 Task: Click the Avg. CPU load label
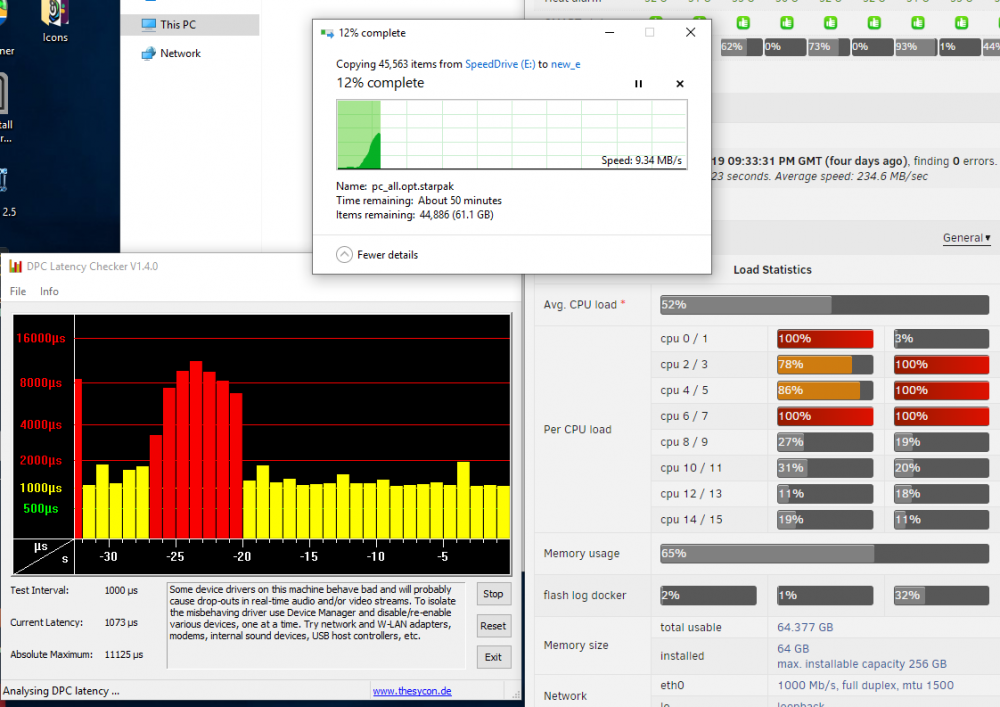click(580, 305)
